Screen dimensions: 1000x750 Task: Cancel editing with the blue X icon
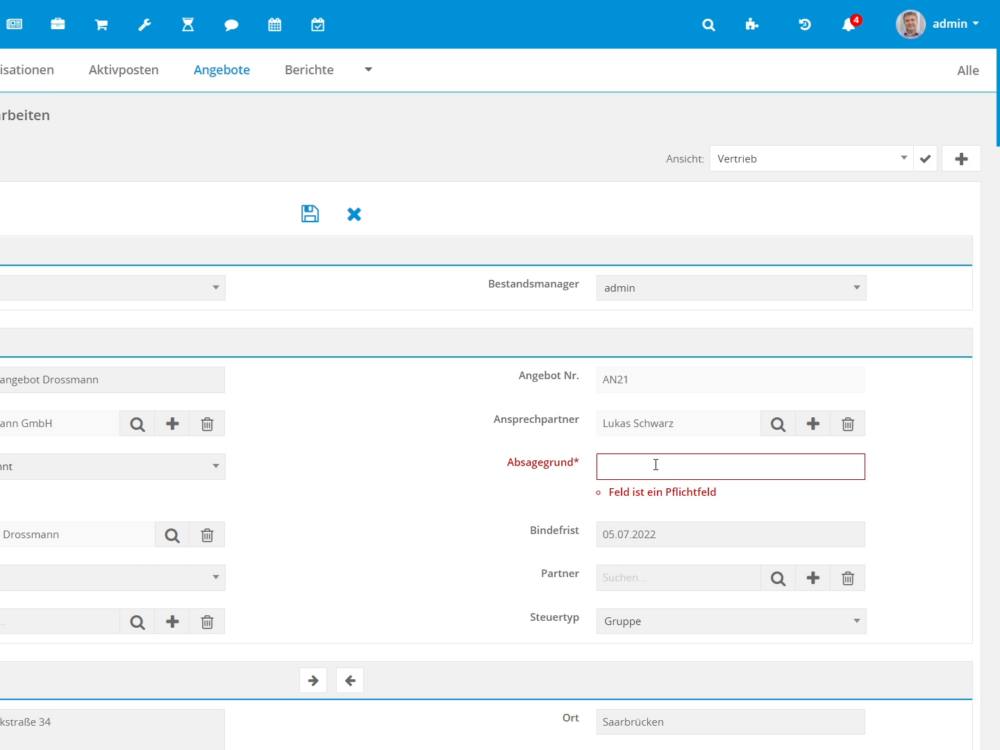point(354,214)
